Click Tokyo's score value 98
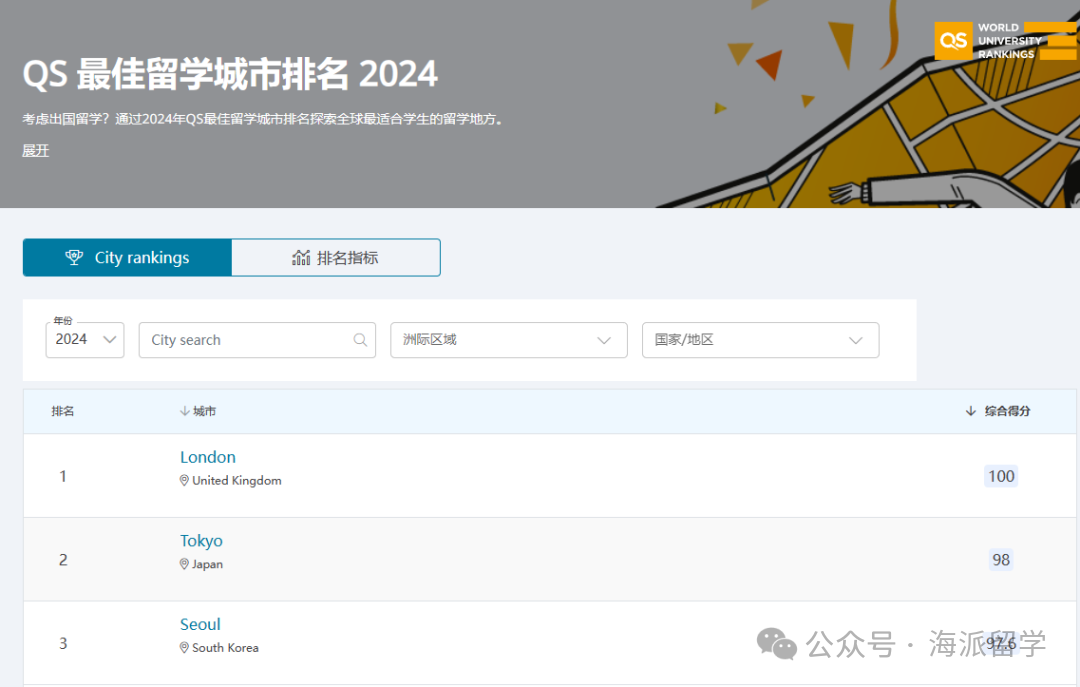The image size is (1080, 687). click(1001, 560)
